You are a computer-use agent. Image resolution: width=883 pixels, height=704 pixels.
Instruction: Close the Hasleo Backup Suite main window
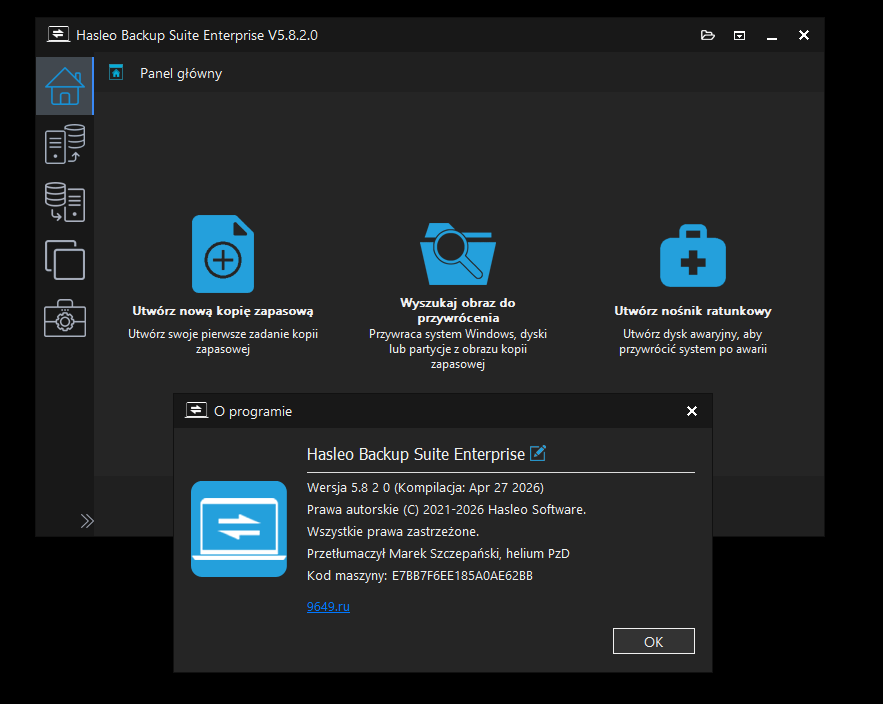pyautogui.click(x=804, y=35)
